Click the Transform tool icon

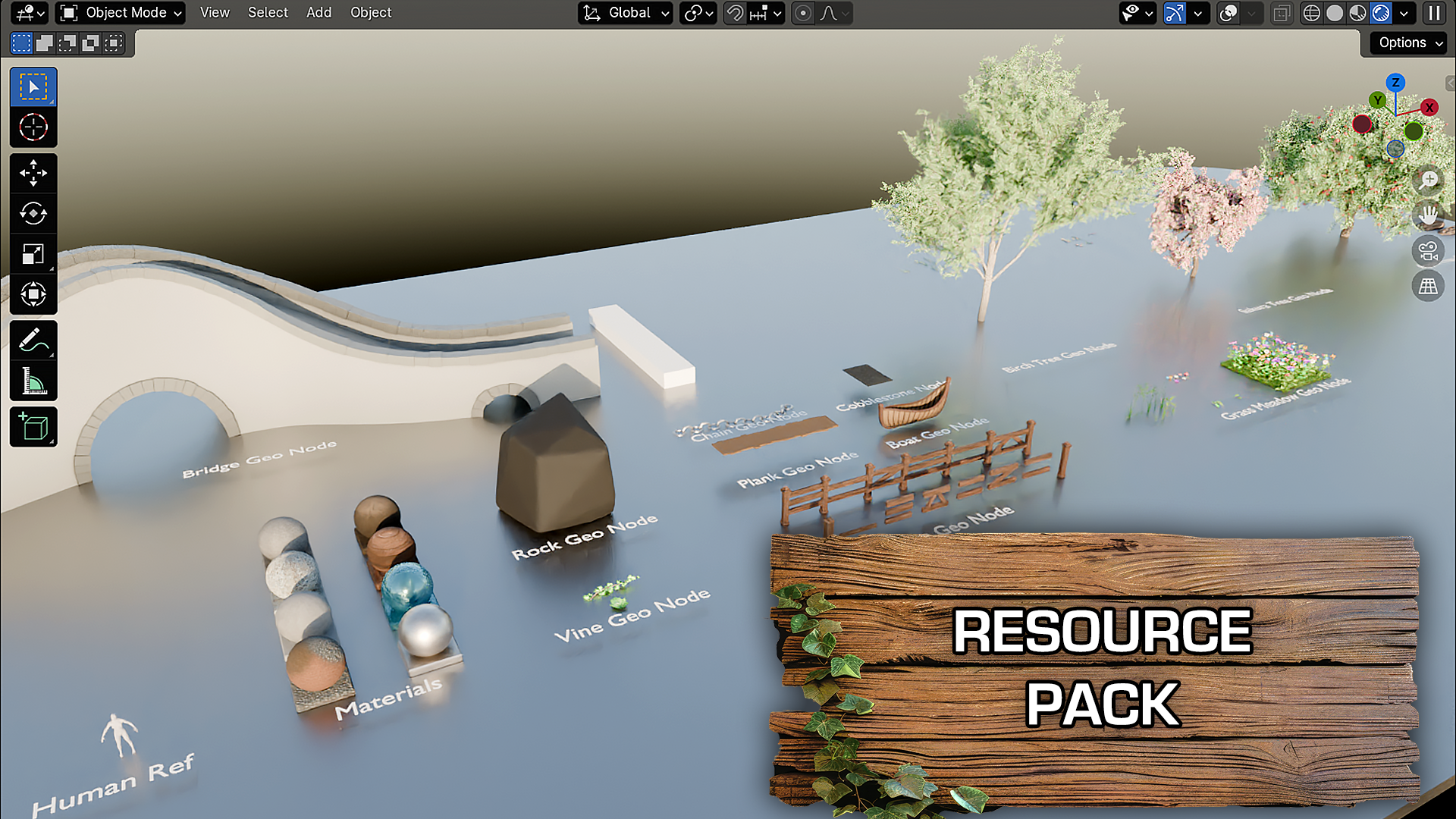click(33, 294)
